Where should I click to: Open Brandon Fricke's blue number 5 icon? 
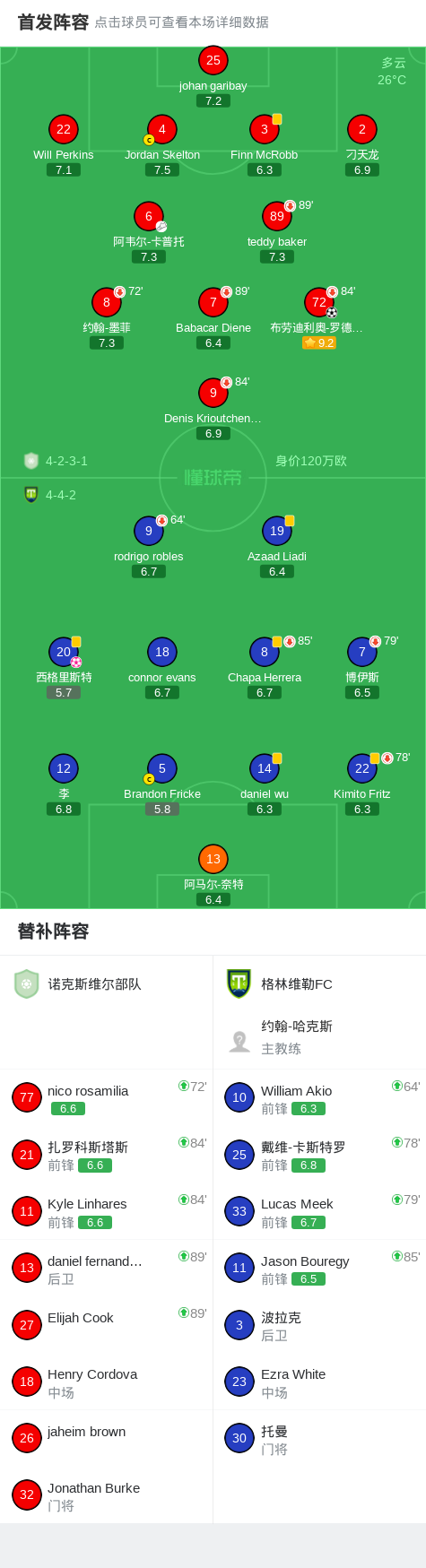(162, 769)
